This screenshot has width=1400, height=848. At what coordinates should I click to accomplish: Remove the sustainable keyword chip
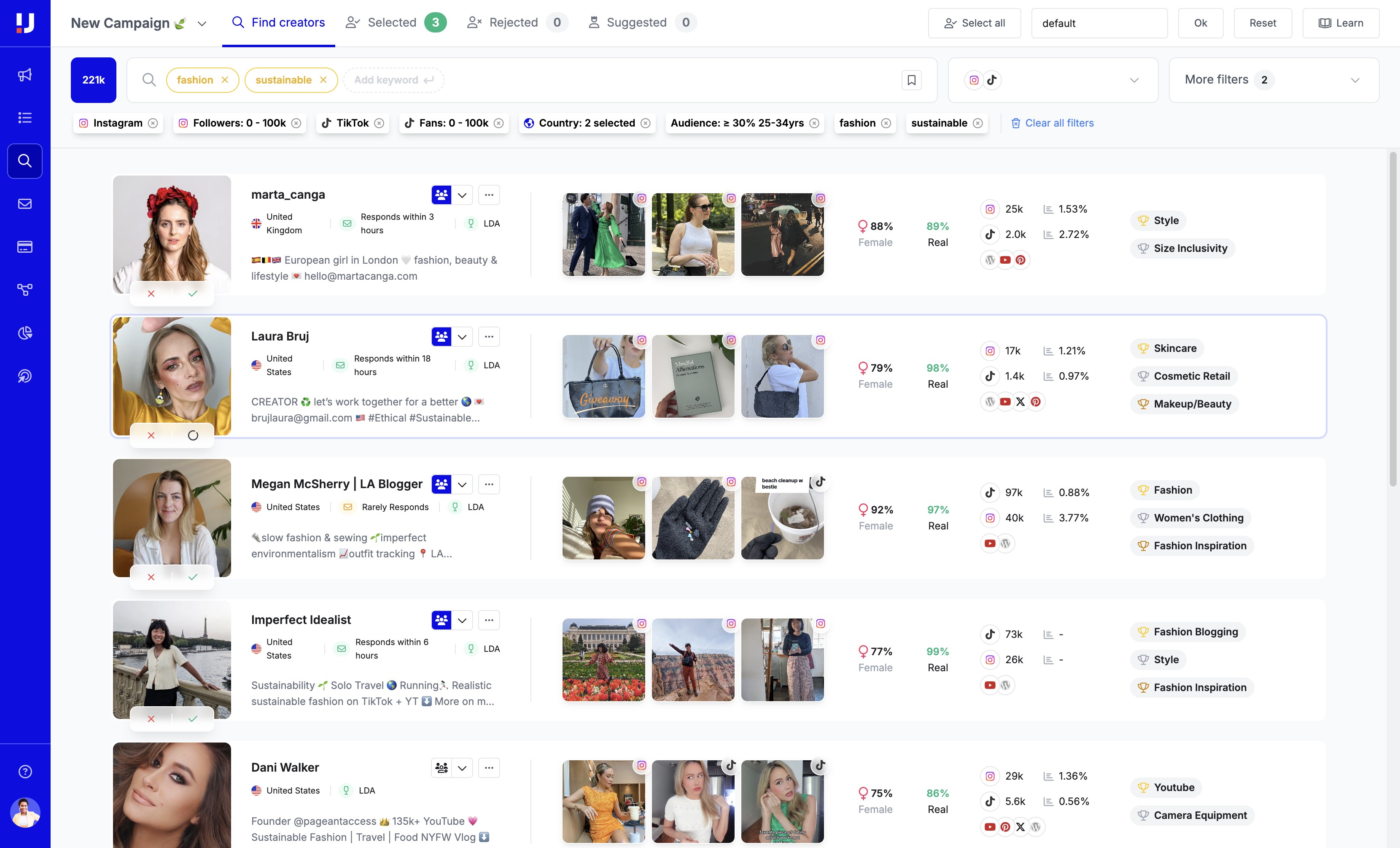323,80
